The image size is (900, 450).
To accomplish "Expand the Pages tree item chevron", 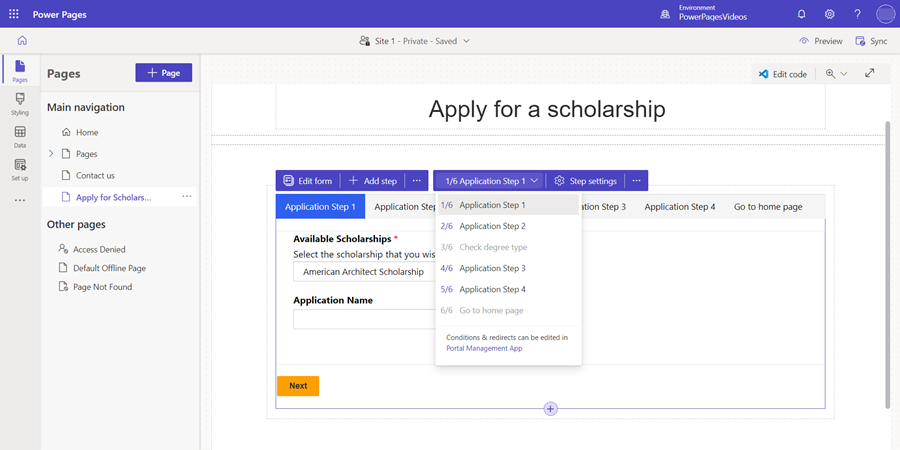I will 52,154.
